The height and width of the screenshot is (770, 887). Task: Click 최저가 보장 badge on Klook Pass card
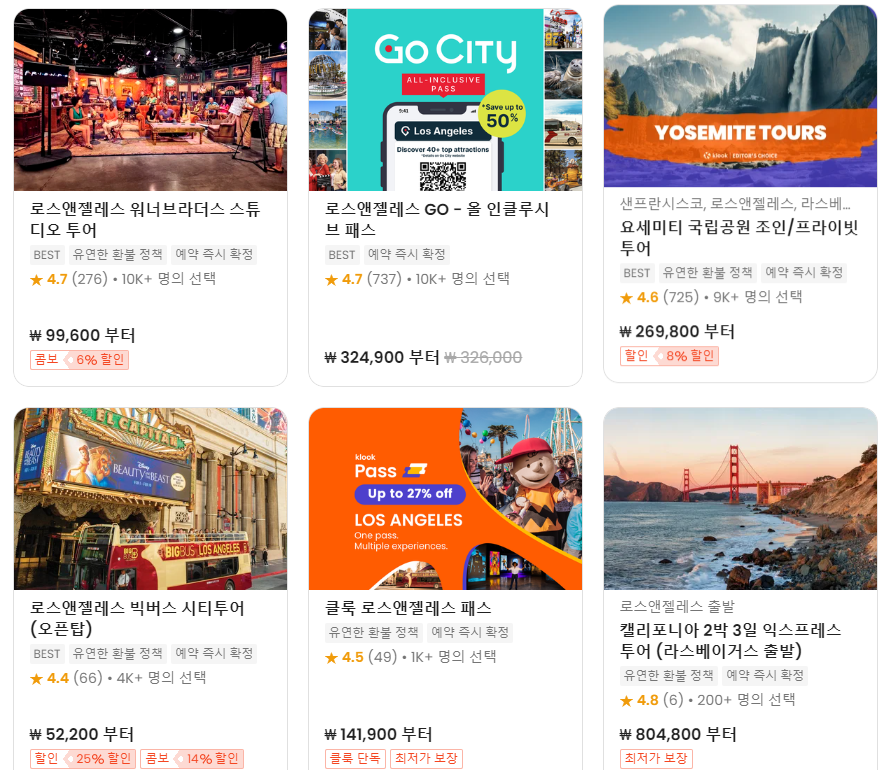pos(427,759)
